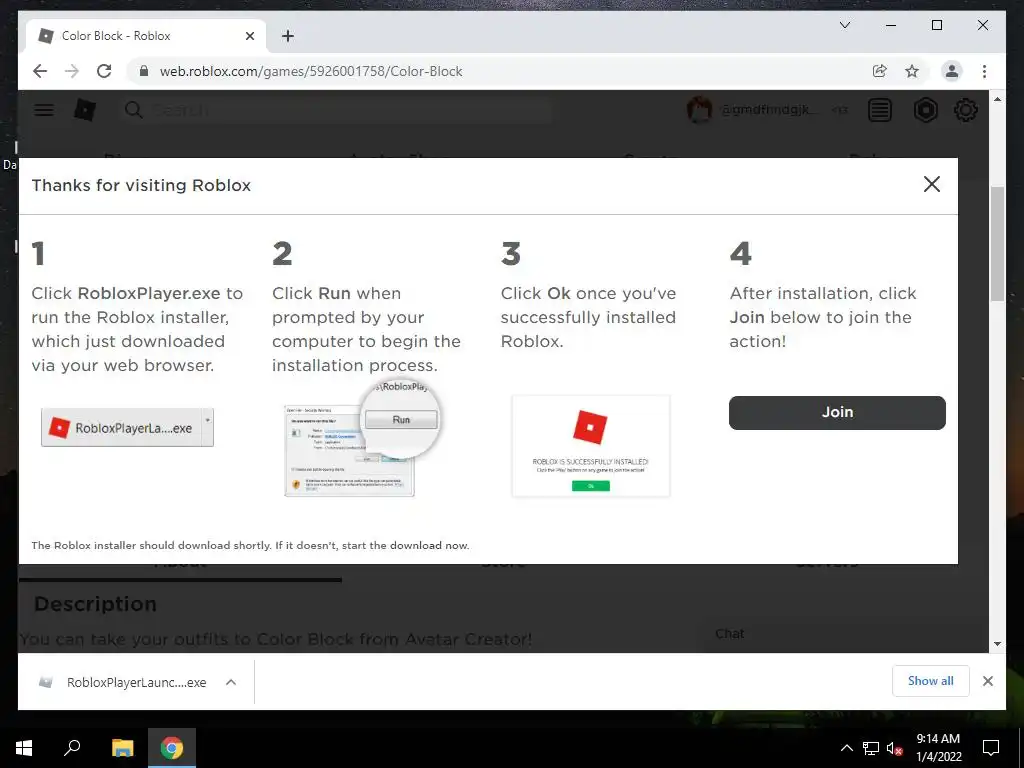Viewport: 1024px width, 768px height.
Task: Click the RobloxPlayerLa....exe sample image
Action: [x=127, y=427]
